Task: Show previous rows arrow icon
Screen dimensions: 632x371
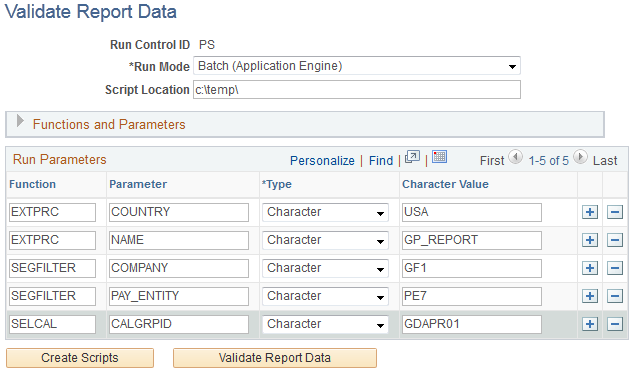Action: (x=516, y=157)
